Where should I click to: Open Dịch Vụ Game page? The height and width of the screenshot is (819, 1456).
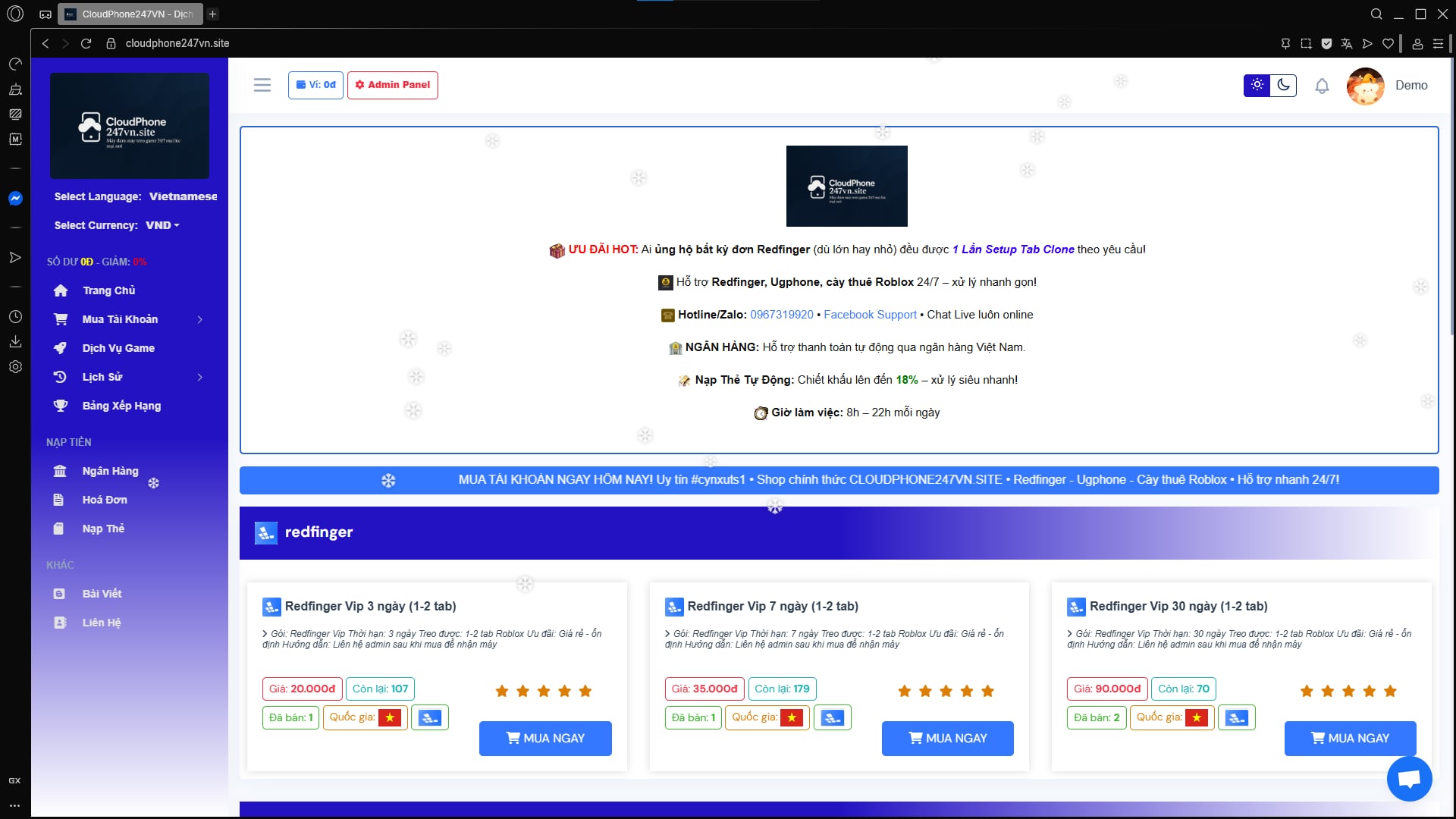pos(118,348)
